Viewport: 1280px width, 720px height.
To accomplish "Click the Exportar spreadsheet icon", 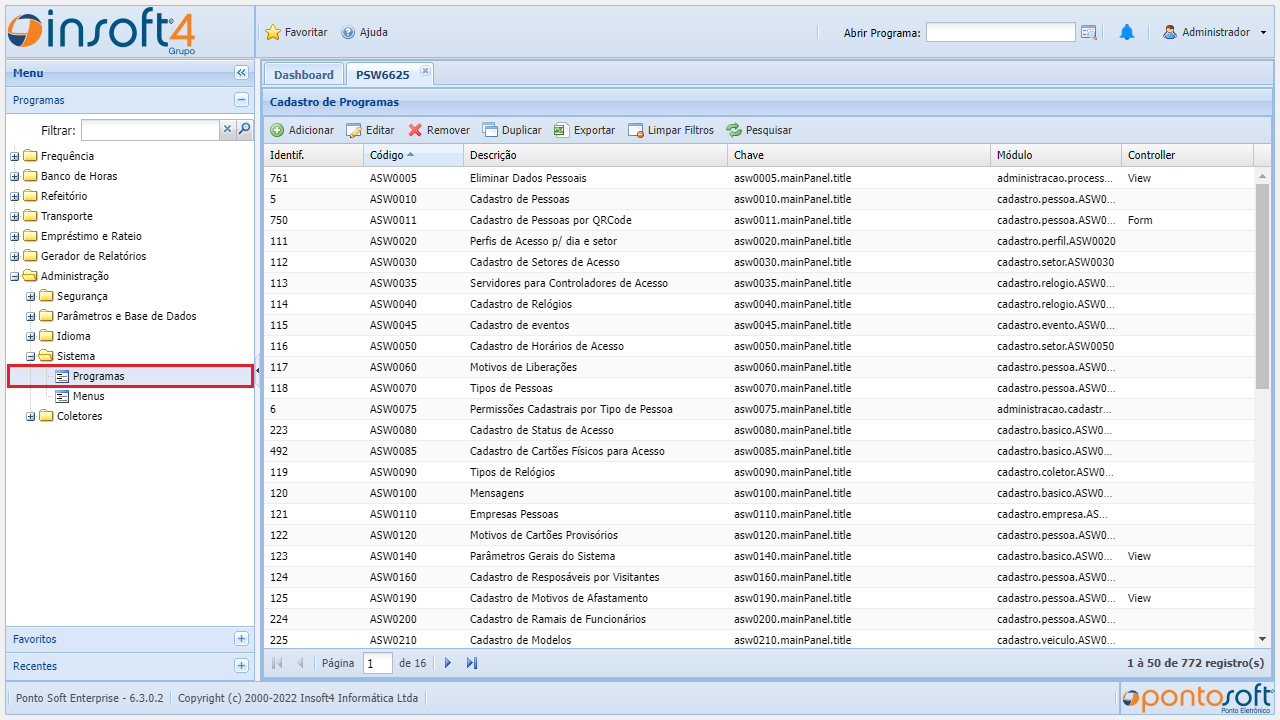I will [x=561, y=130].
